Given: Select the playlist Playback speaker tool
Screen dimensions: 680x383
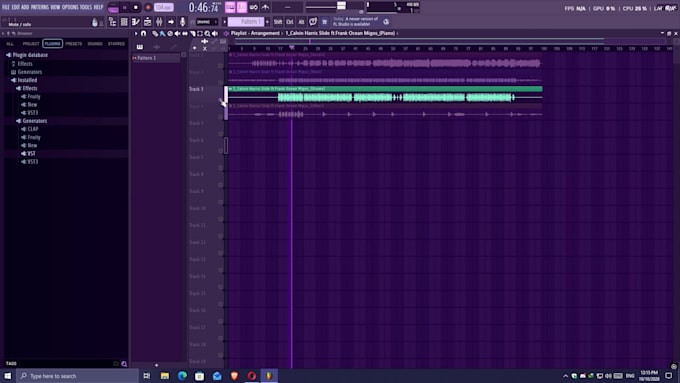Looking at the screenshot, I should click(x=215, y=33).
